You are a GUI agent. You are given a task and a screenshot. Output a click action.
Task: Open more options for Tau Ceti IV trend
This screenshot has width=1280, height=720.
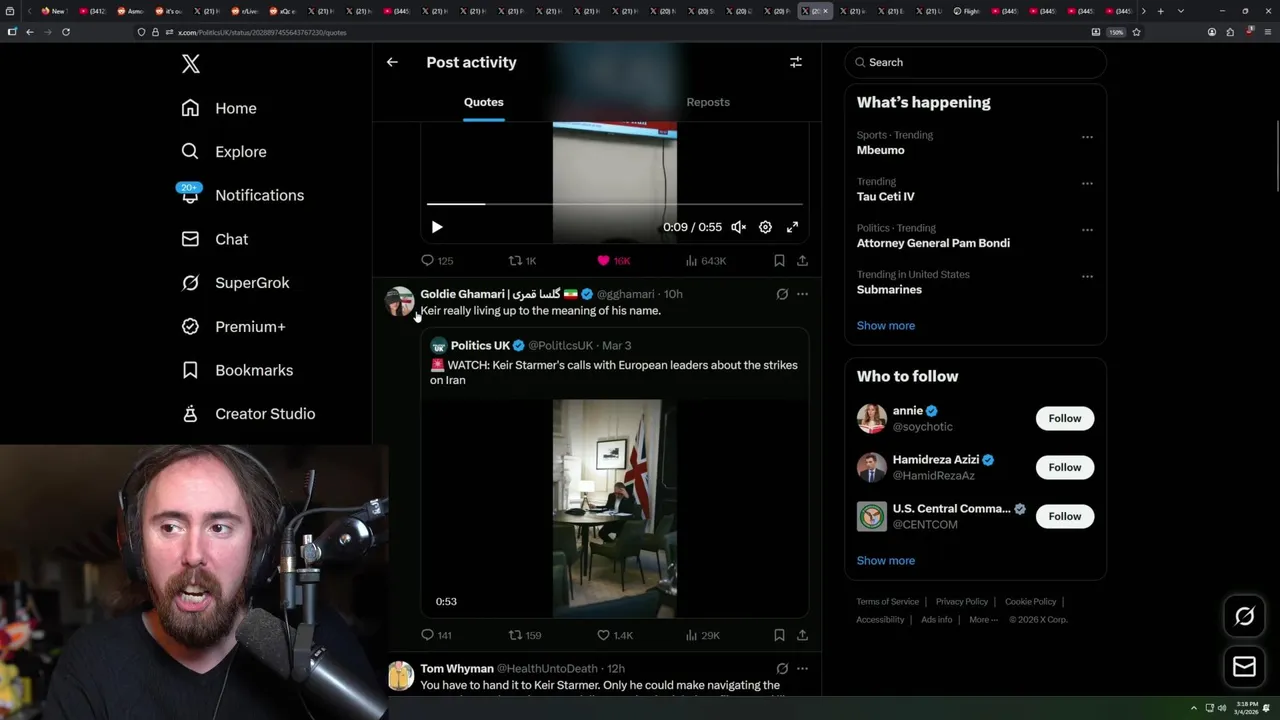pos(1087,183)
